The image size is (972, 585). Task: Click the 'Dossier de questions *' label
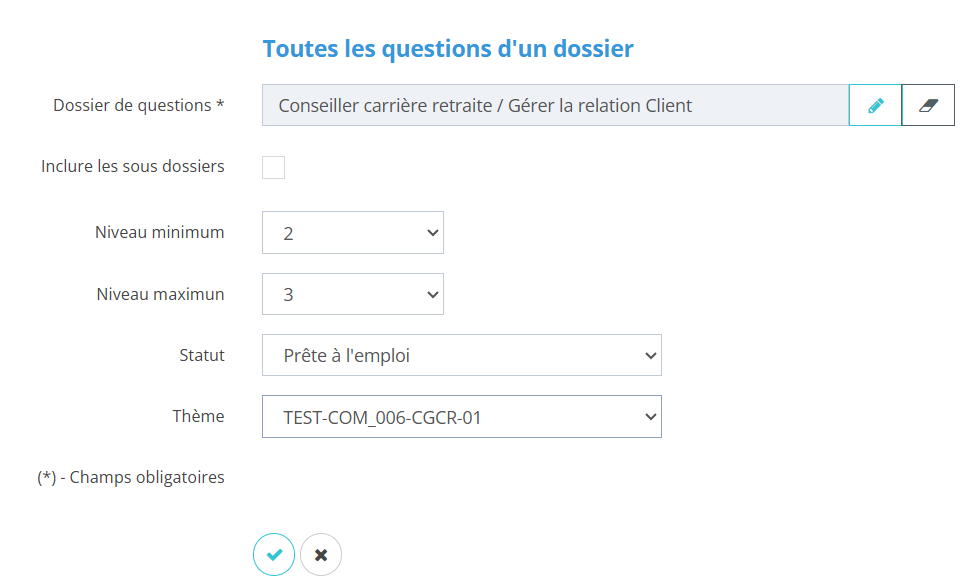pos(139,105)
